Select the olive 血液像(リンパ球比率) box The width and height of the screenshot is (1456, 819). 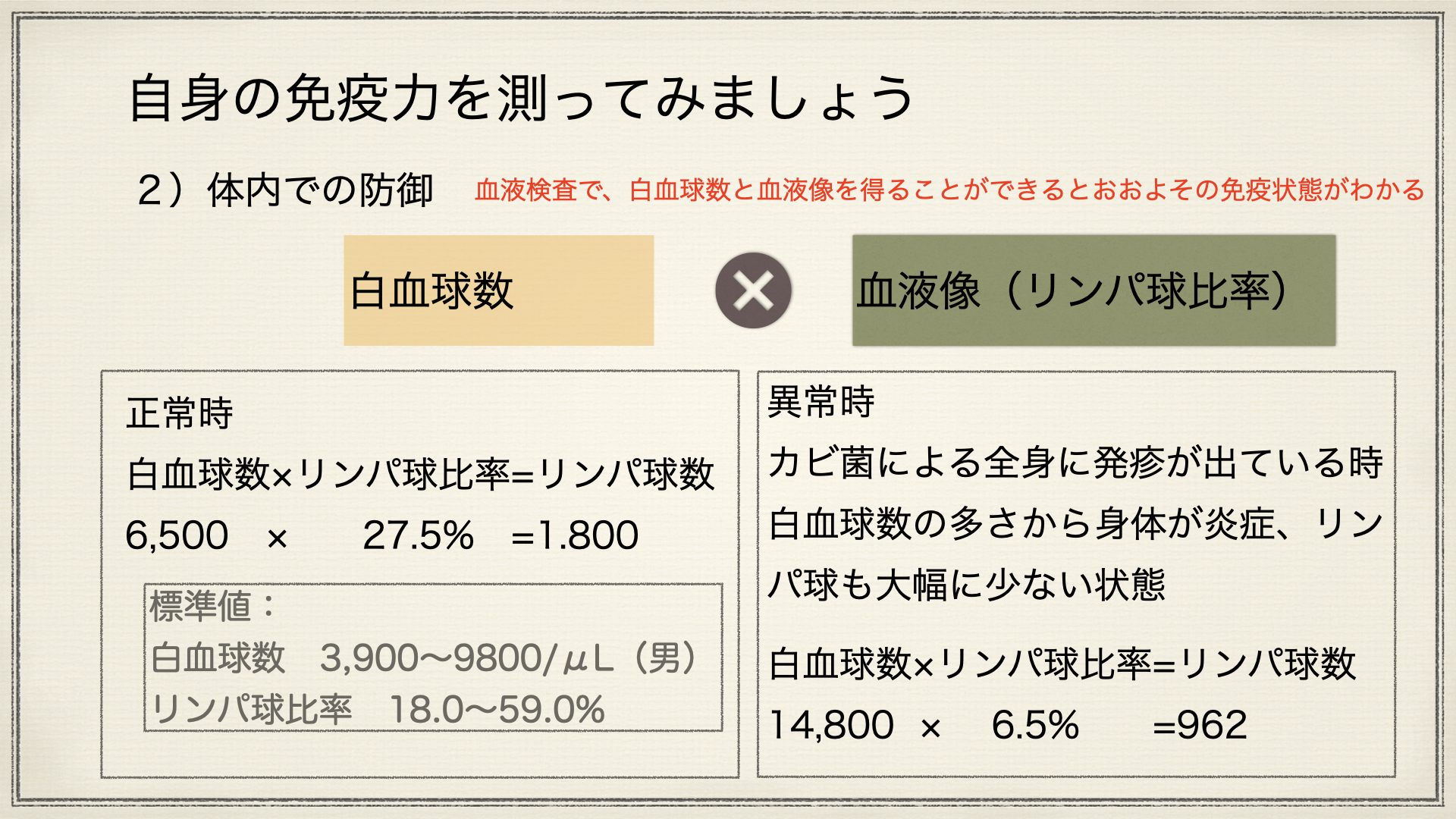[1094, 290]
